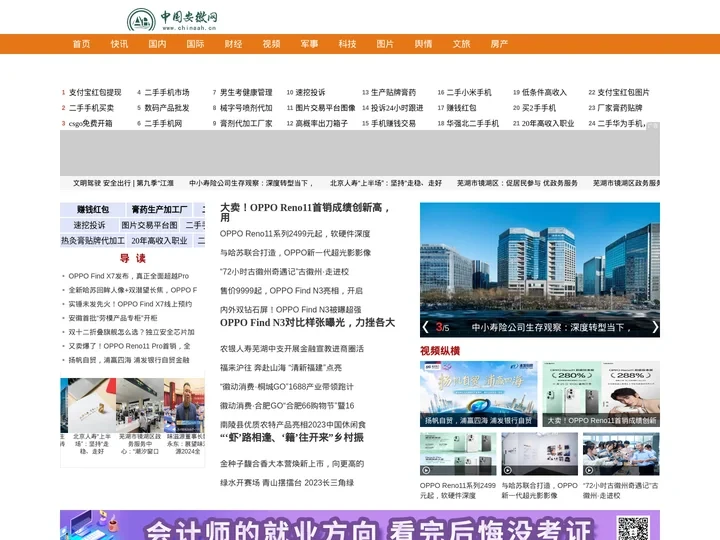Click the 图片交易平台图 tag button

click(150, 225)
